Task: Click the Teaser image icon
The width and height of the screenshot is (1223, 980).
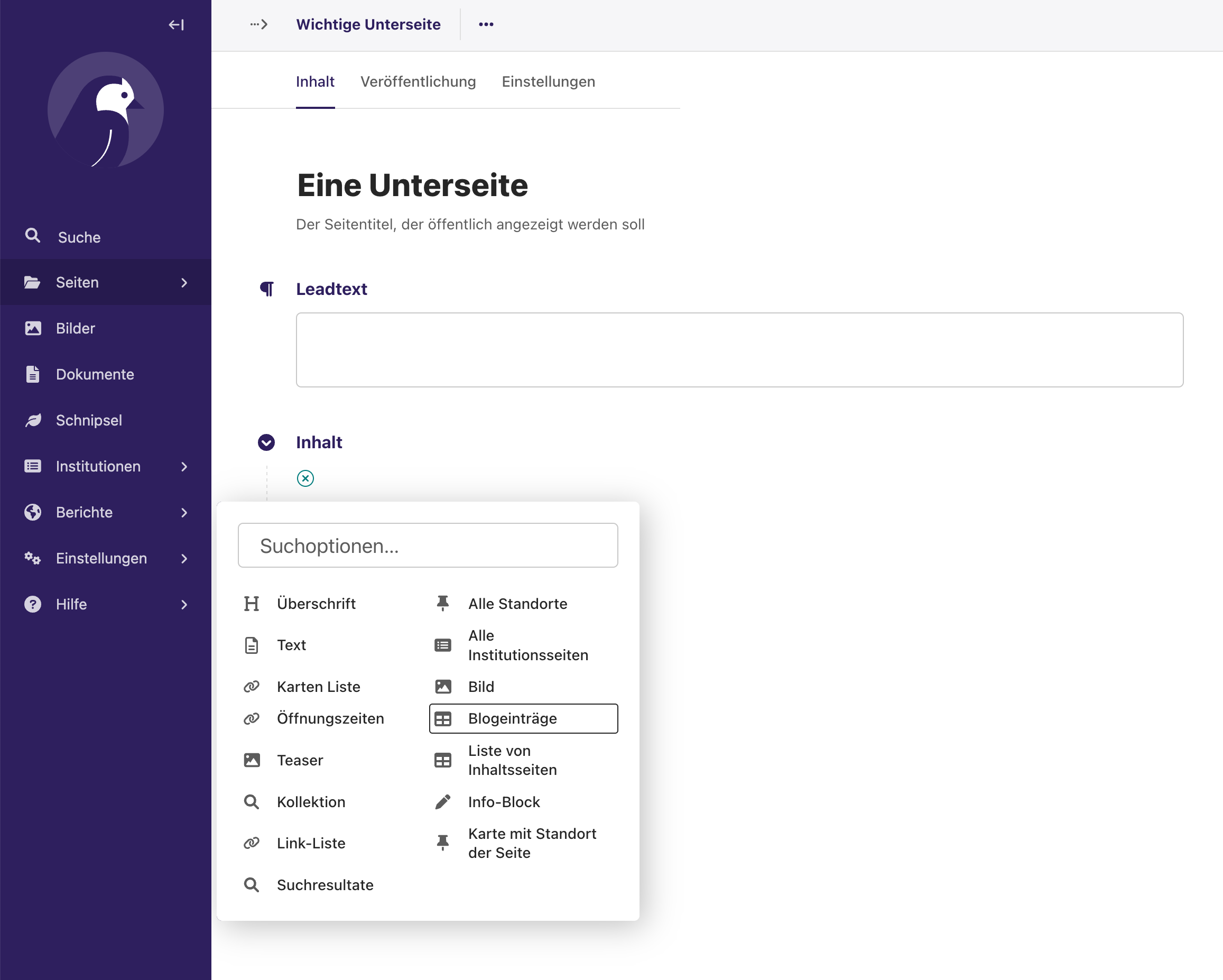Action: pyautogui.click(x=251, y=761)
